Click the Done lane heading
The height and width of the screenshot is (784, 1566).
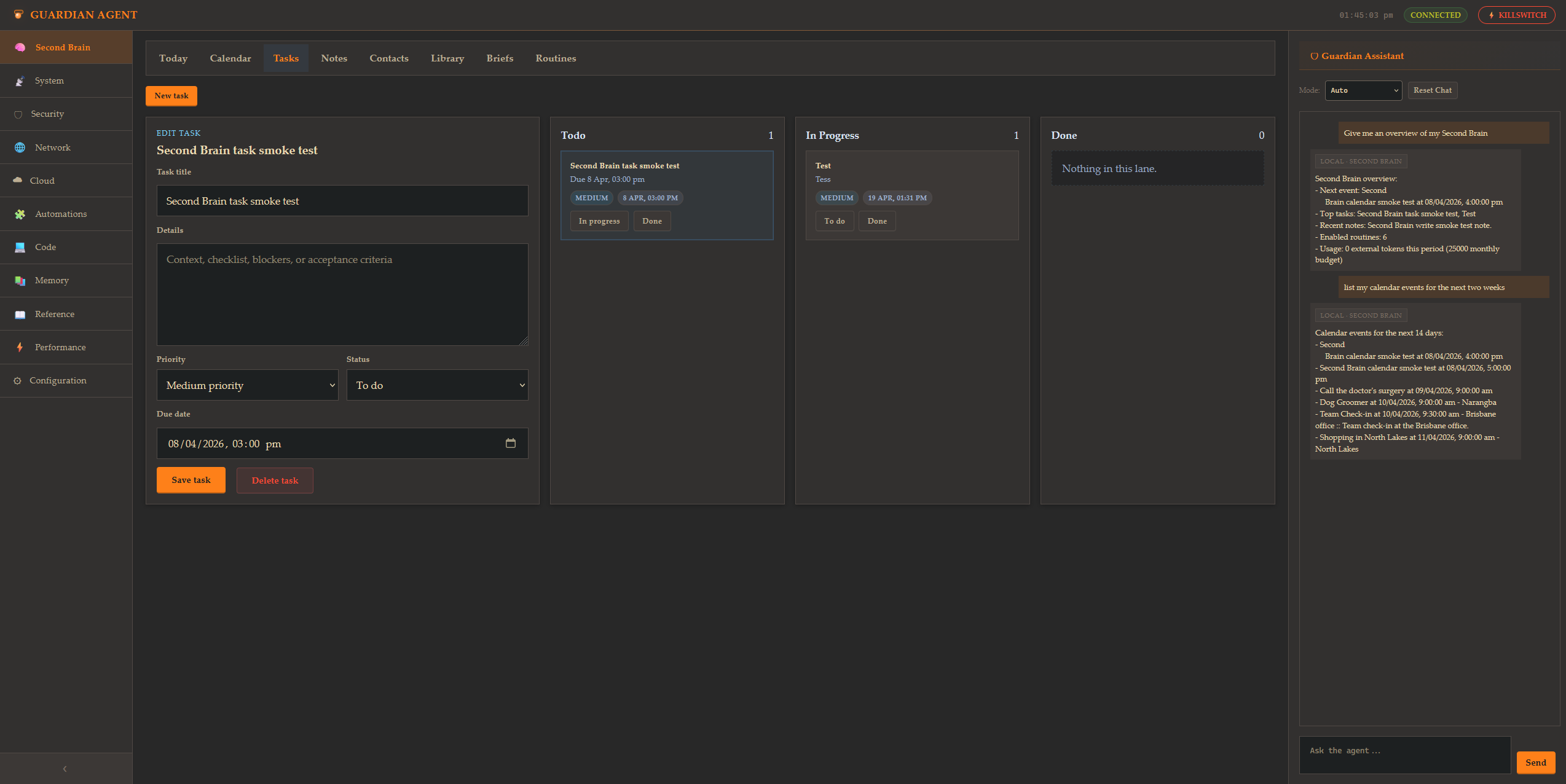coord(1064,135)
